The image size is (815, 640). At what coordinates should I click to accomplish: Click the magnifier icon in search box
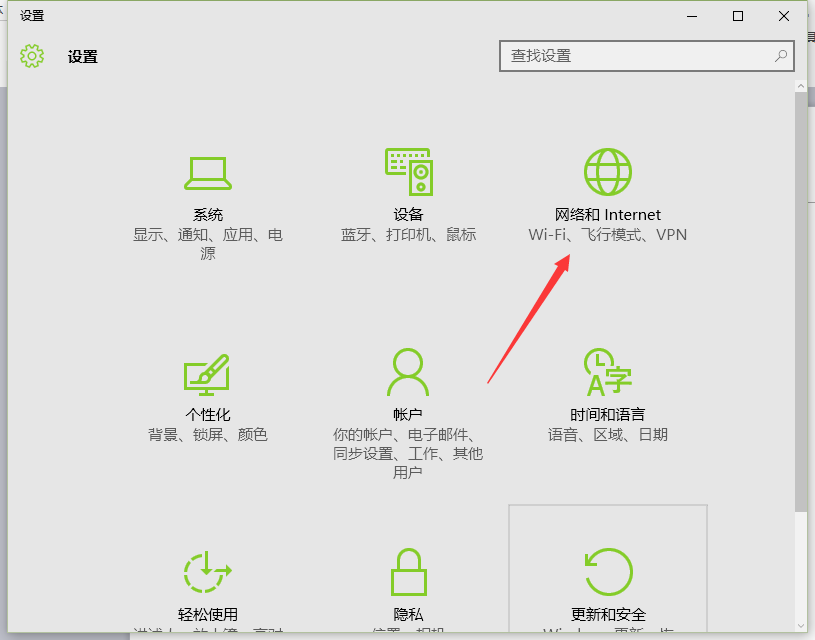[780, 56]
